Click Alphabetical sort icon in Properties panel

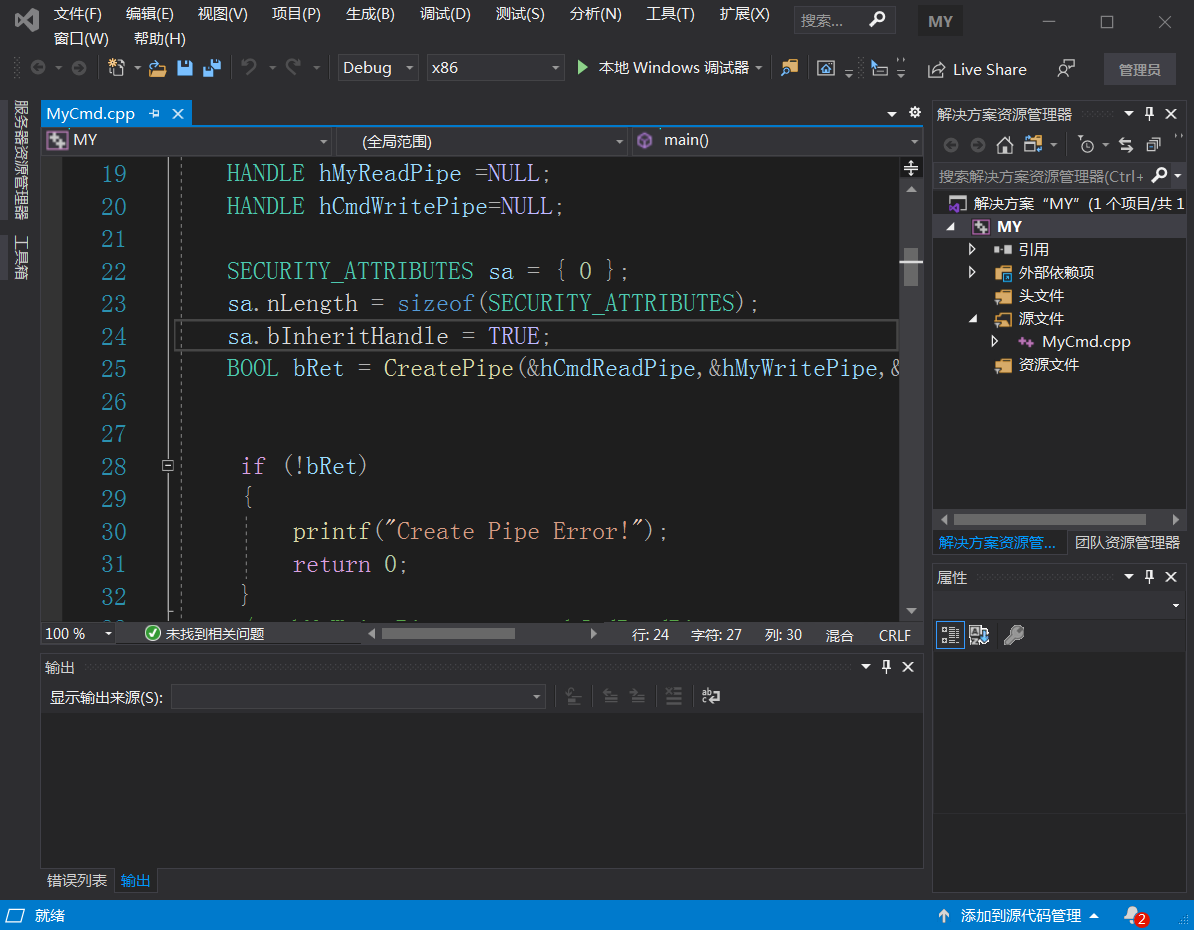click(979, 634)
